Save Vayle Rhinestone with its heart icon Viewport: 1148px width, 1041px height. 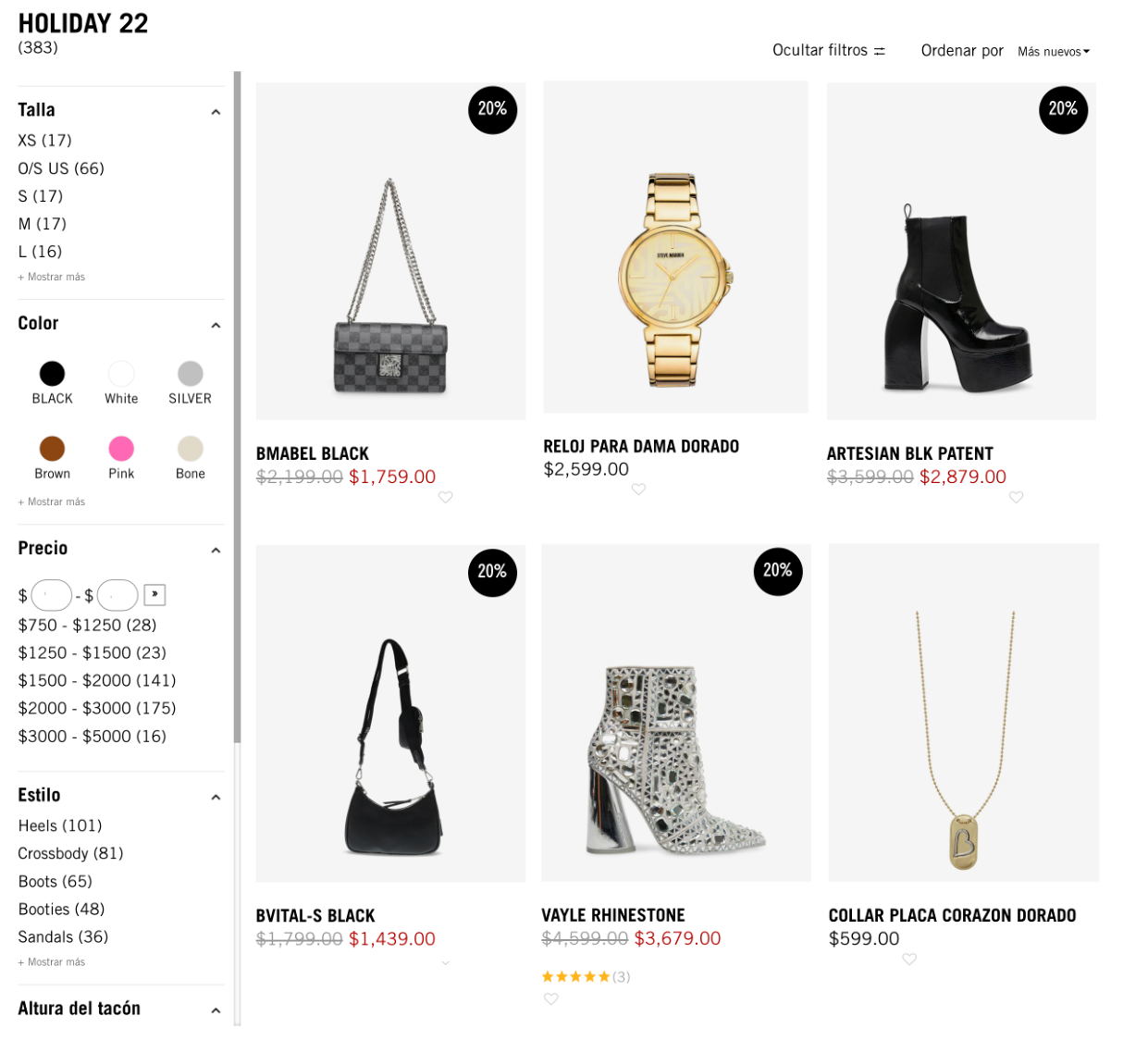[x=551, y=998]
